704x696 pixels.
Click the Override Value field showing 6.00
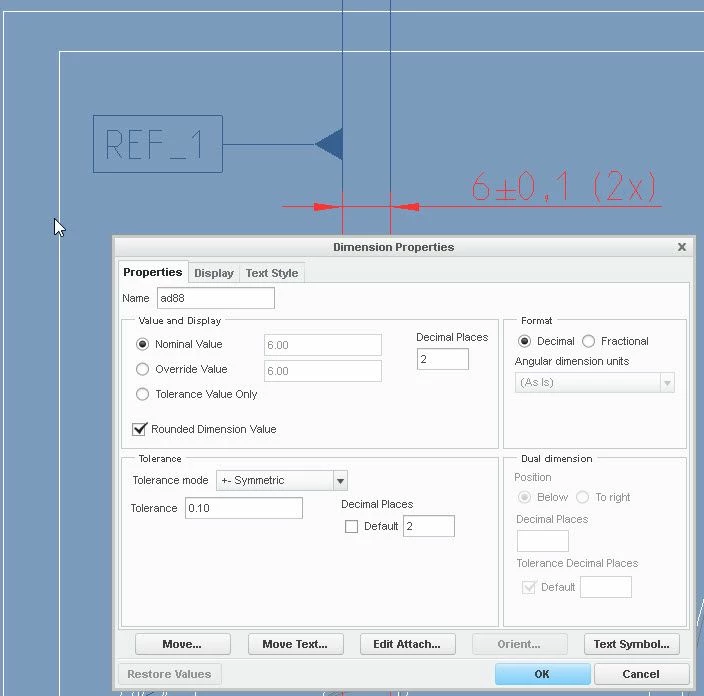tap(323, 371)
